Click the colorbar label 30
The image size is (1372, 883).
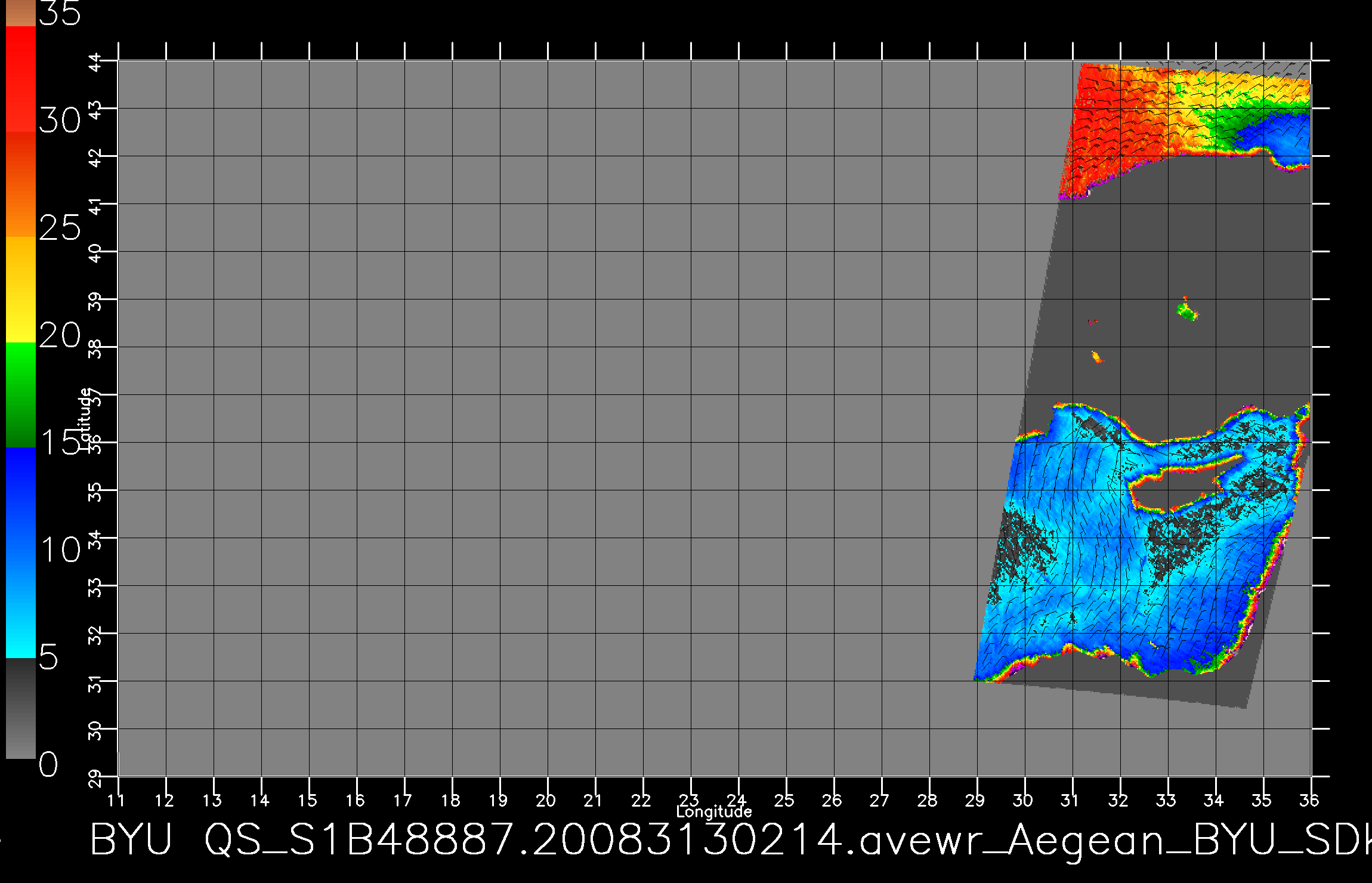60,121
